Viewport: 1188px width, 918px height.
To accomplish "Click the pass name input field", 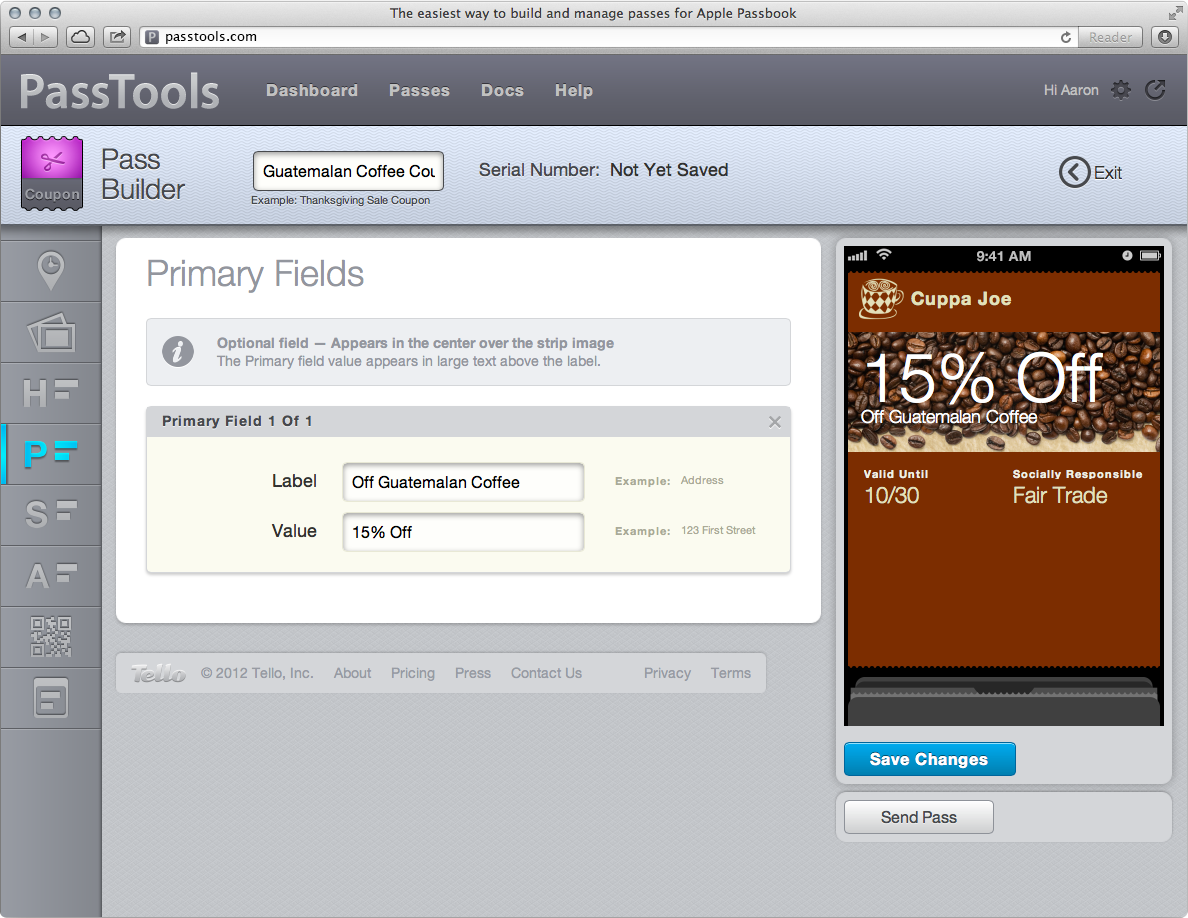I will (349, 171).
